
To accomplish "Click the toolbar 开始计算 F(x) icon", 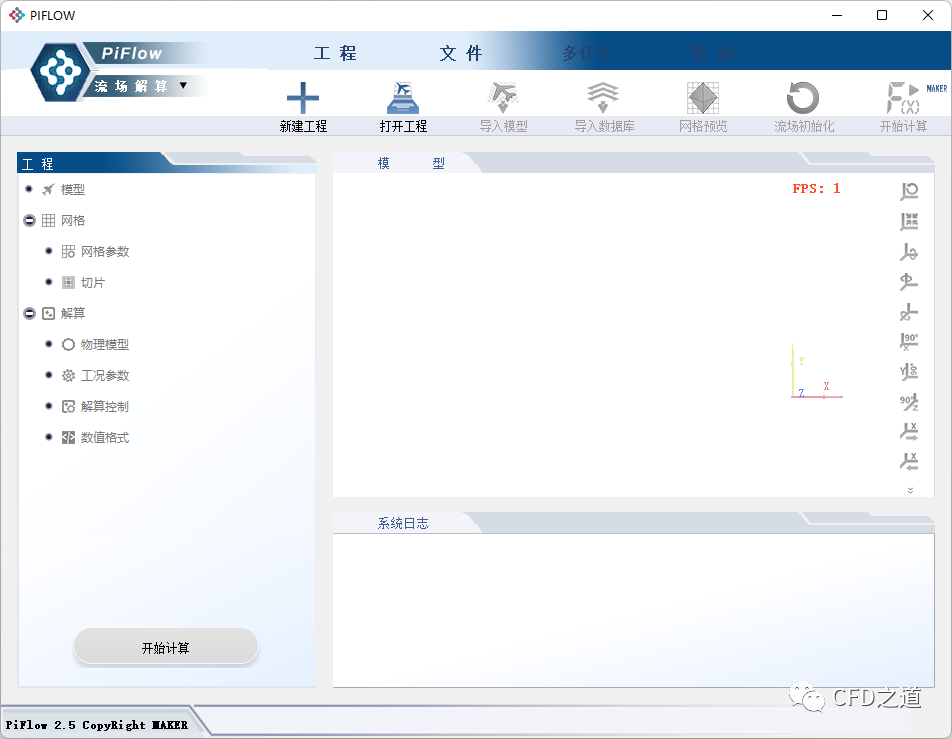I will click(903, 98).
